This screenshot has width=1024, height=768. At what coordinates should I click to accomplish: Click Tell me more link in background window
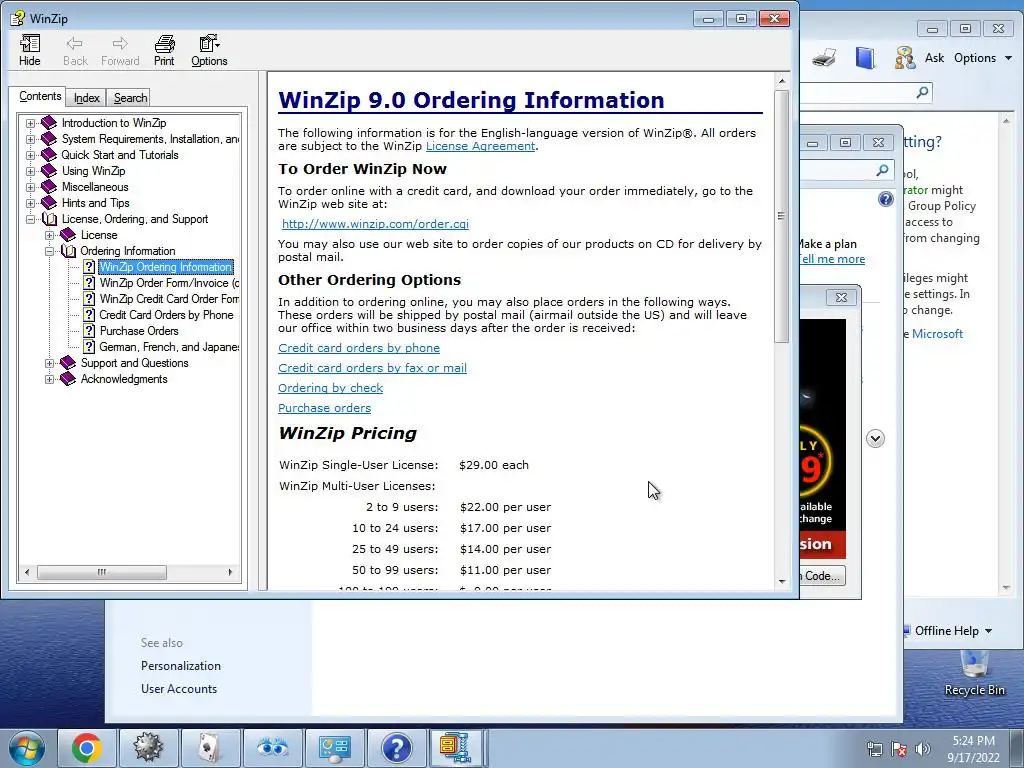pyautogui.click(x=833, y=259)
